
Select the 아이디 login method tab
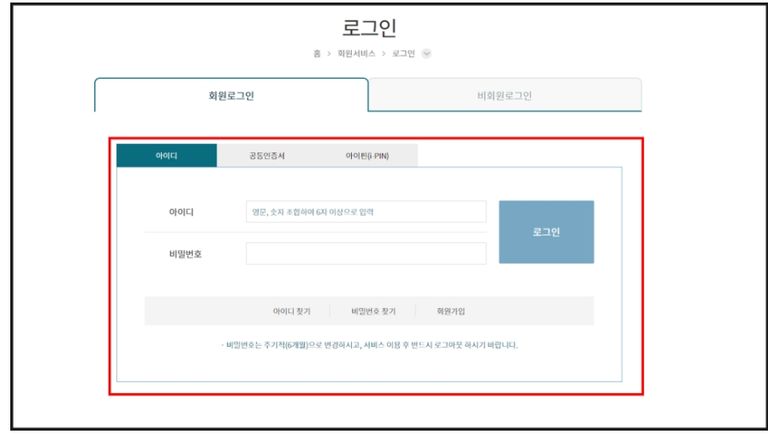coord(166,156)
